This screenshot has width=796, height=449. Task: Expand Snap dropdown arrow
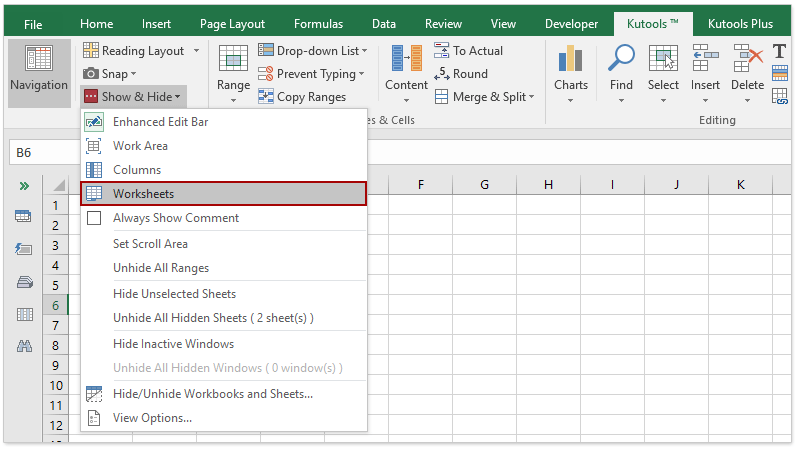(134, 74)
